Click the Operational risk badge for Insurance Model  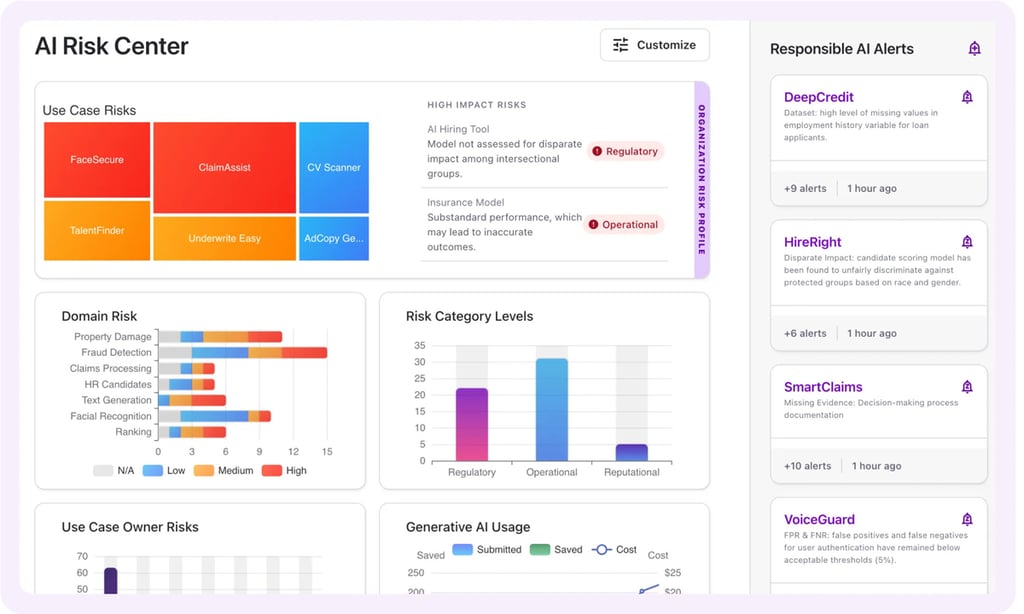pos(624,224)
